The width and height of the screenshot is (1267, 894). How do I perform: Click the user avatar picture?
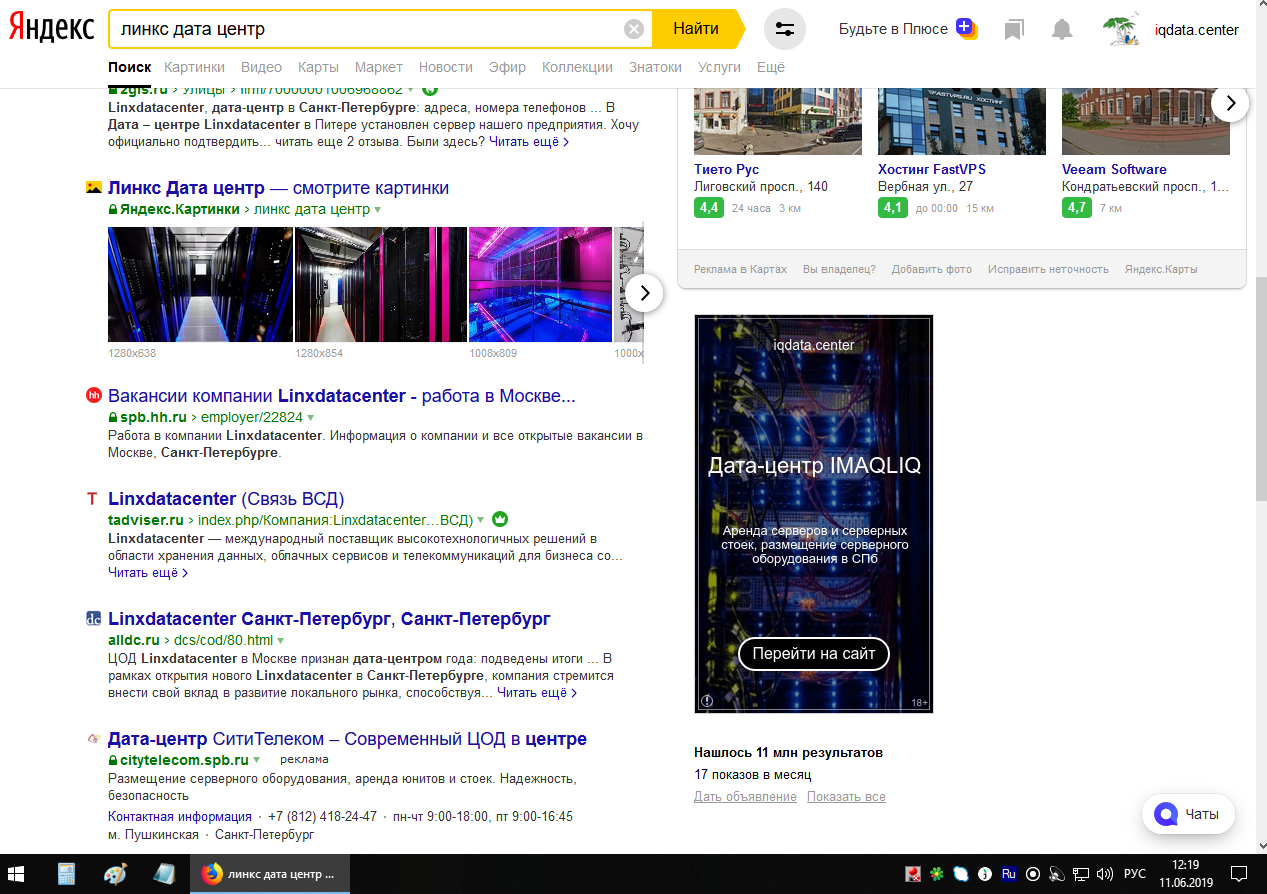click(1121, 29)
